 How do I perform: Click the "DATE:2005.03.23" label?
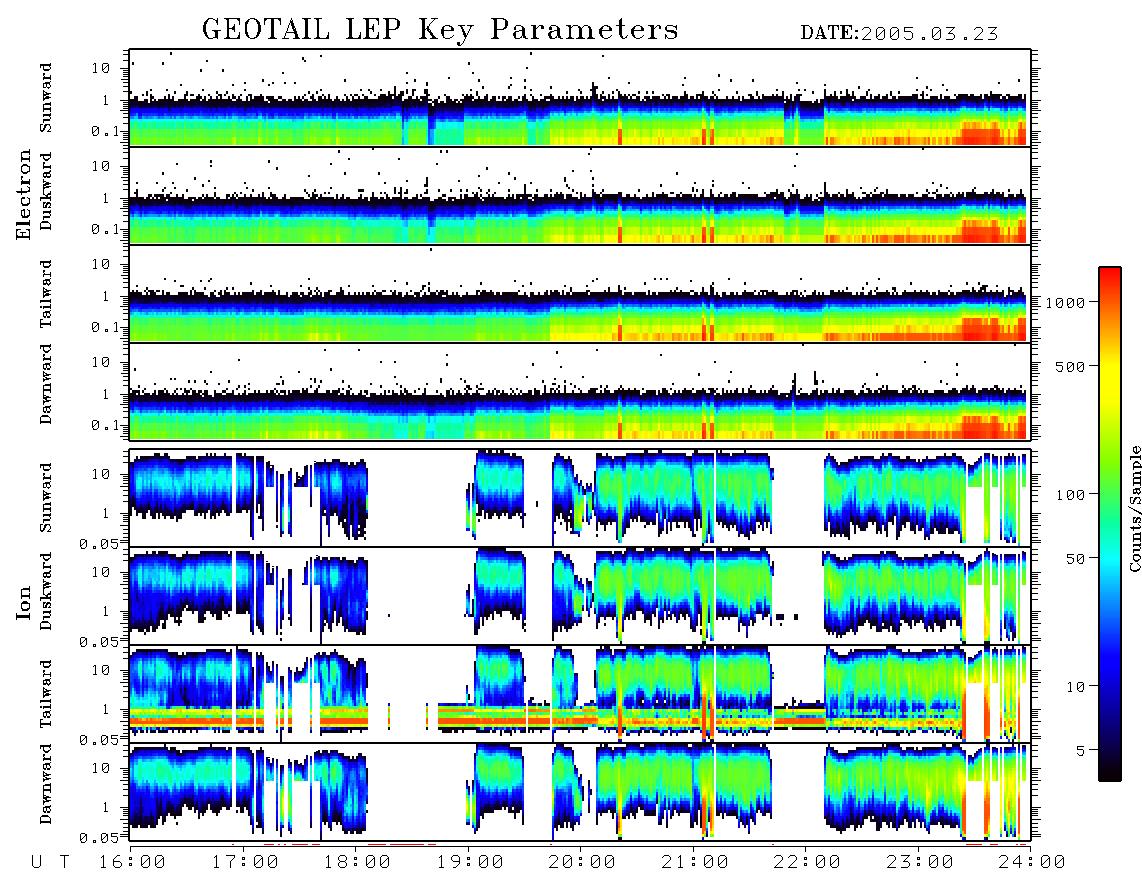coord(899,34)
